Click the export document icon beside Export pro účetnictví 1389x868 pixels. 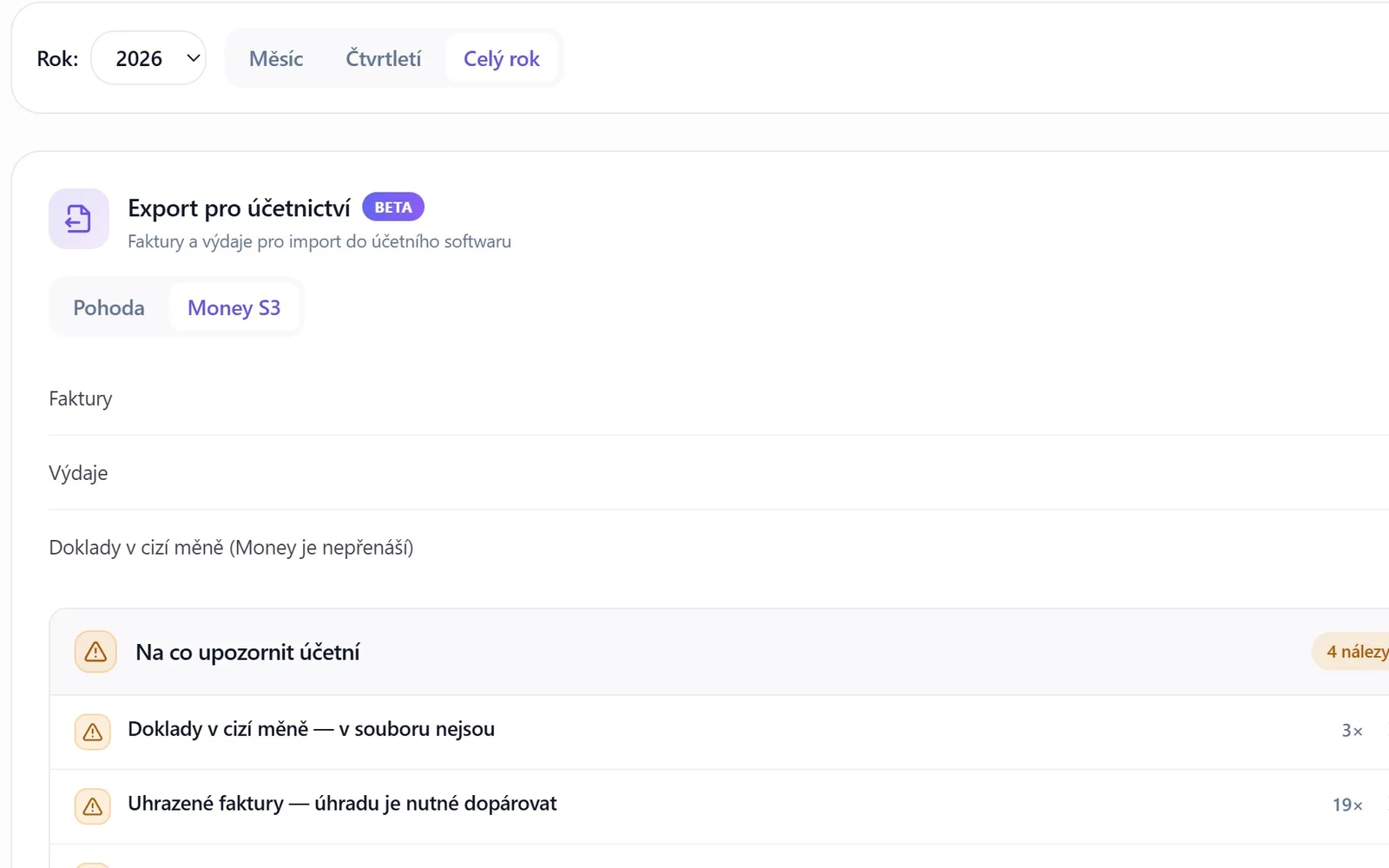79,219
